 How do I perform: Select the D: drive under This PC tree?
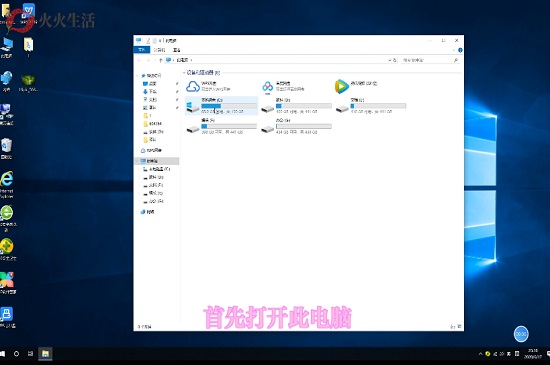click(x=153, y=177)
